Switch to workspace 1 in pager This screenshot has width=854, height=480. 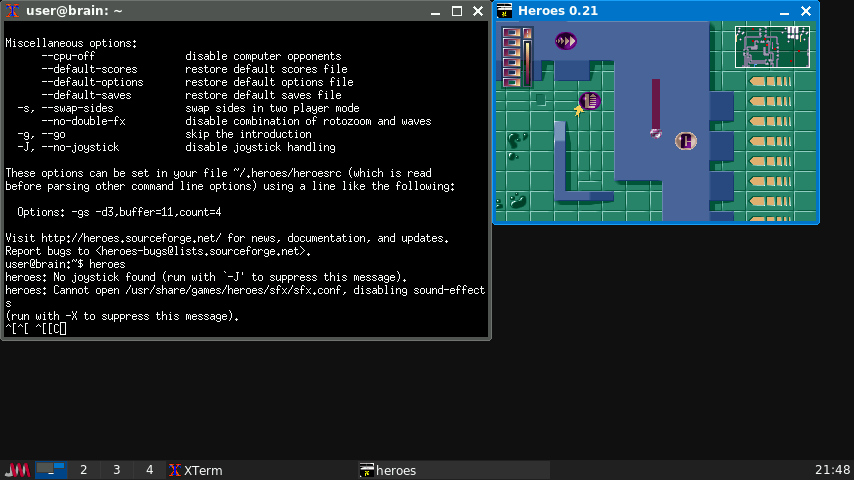point(51,470)
